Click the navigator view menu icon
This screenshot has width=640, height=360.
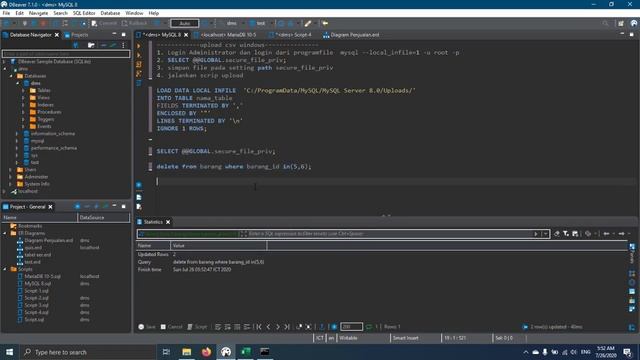click(123, 45)
